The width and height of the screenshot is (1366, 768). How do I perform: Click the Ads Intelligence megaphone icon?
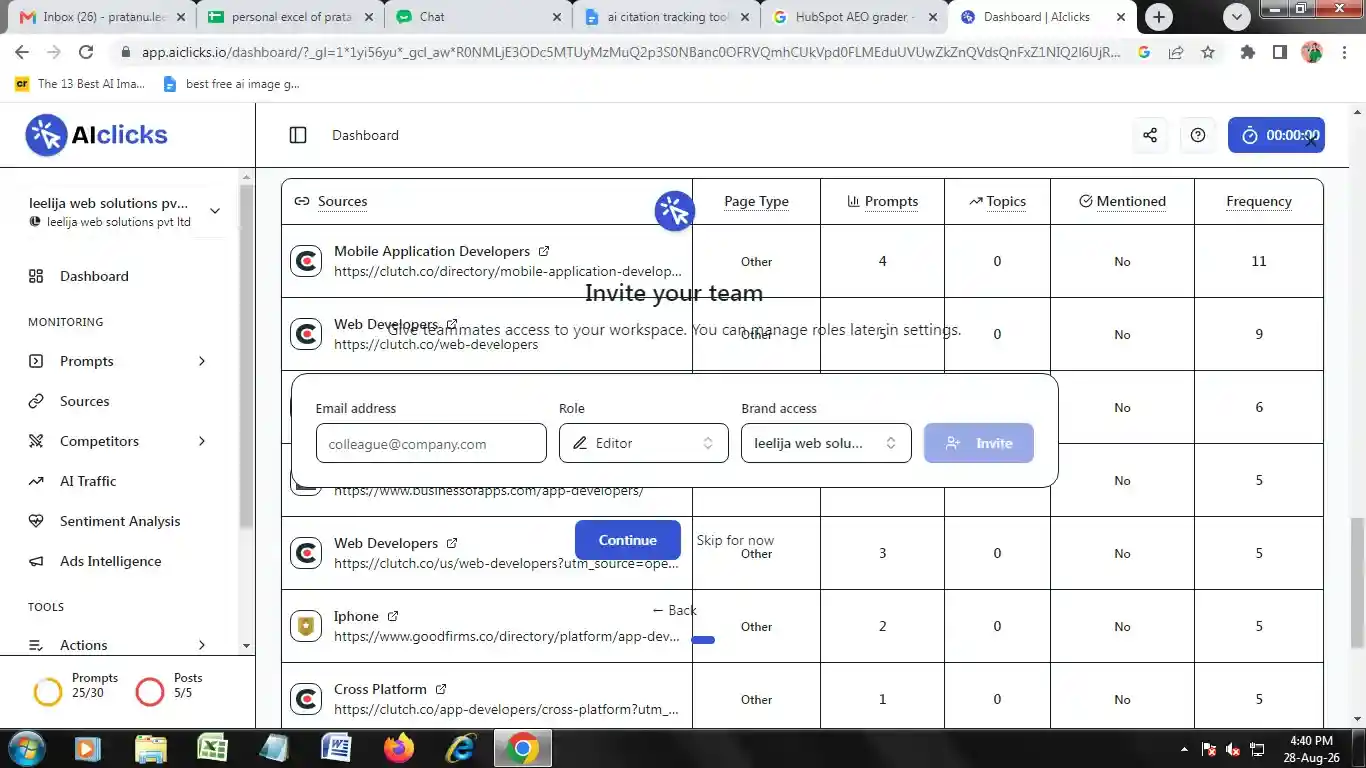pyautogui.click(x=36, y=561)
